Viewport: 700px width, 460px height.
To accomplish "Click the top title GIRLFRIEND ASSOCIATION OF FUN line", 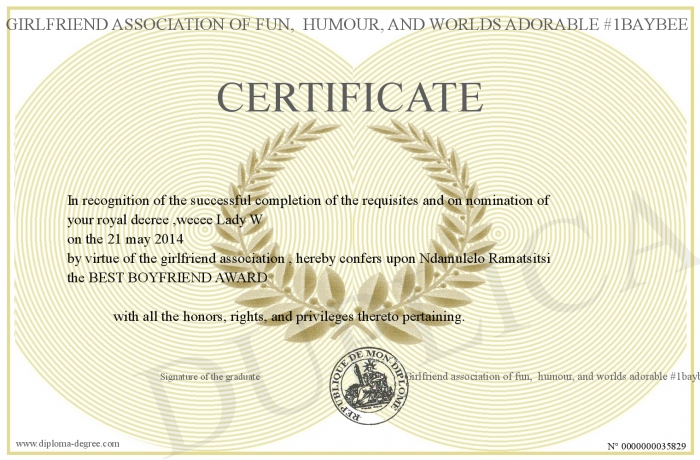I will (346, 25).
